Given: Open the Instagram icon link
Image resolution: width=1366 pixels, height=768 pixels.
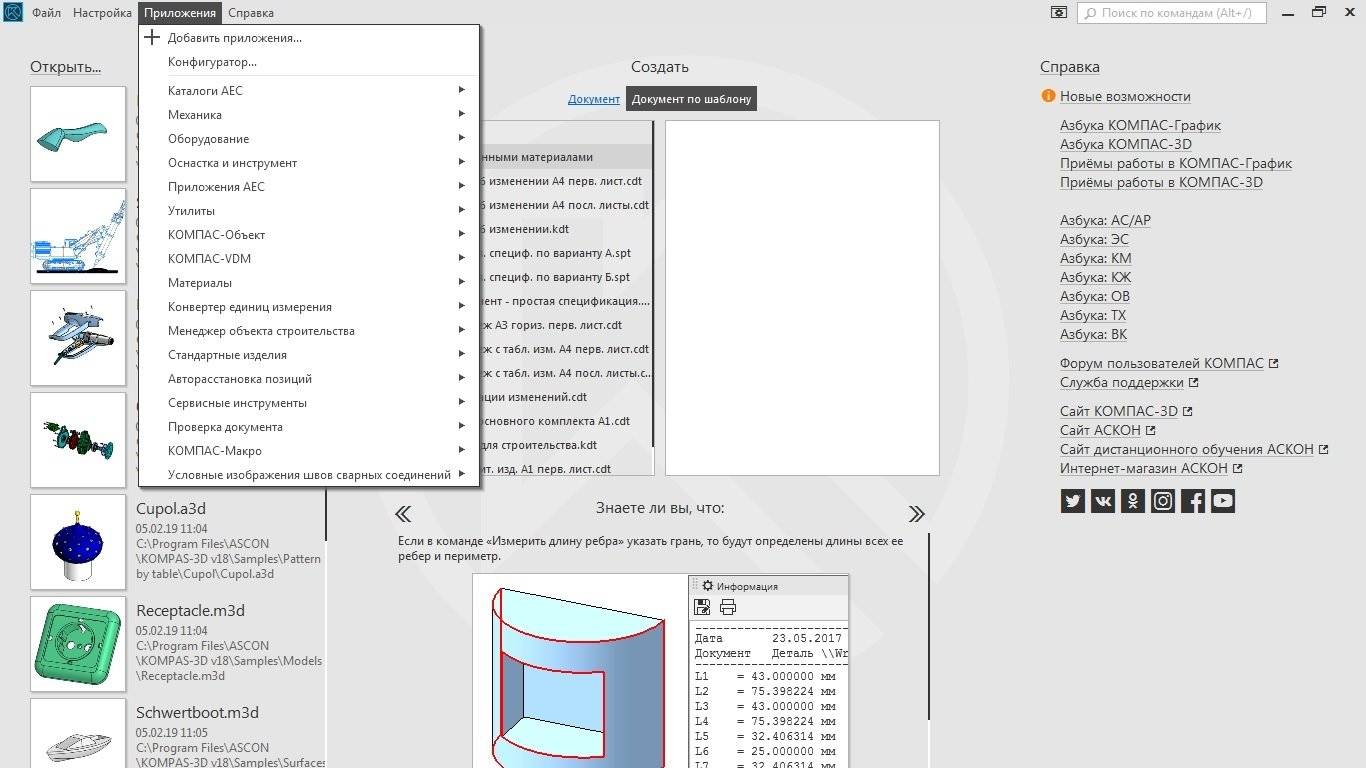Looking at the screenshot, I should [1163, 501].
